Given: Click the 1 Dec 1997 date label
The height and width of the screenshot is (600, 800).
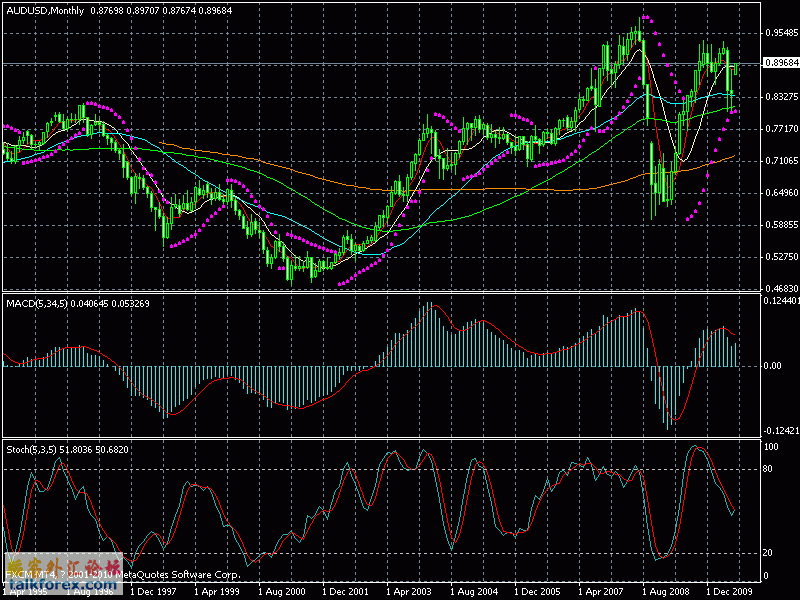Looking at the screenshot, I should click(x=153, y=592).
